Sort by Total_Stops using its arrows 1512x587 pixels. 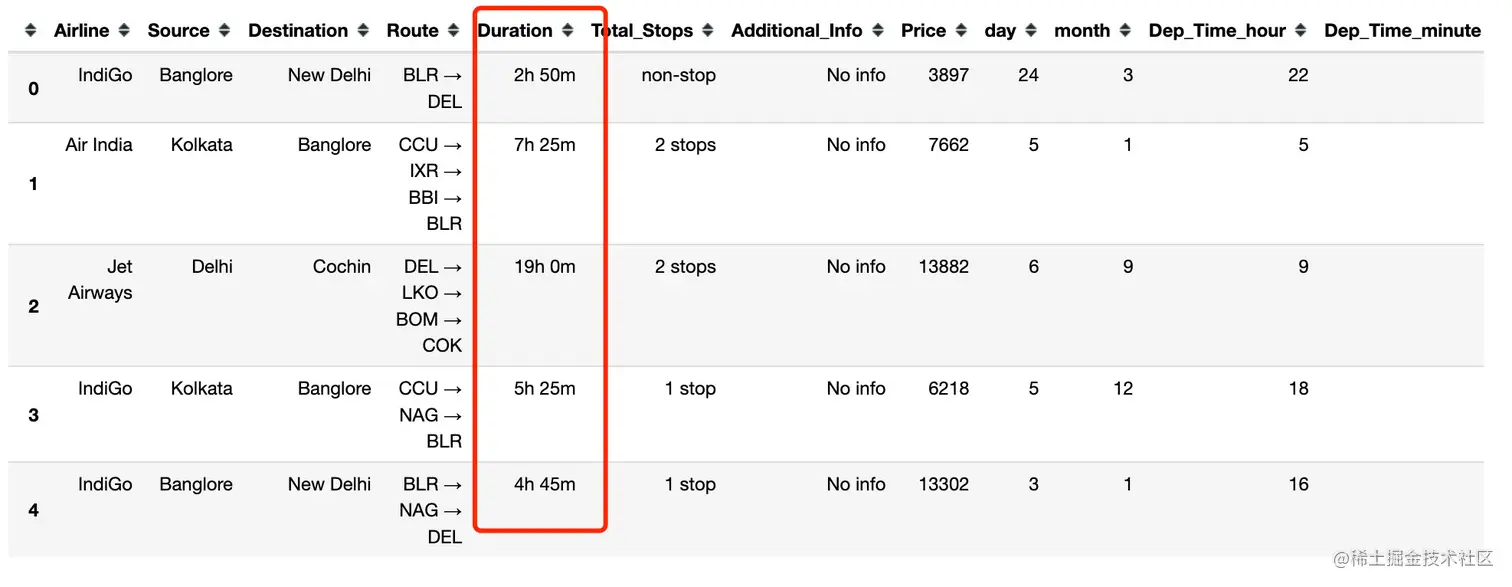click(x=708, y=31)
